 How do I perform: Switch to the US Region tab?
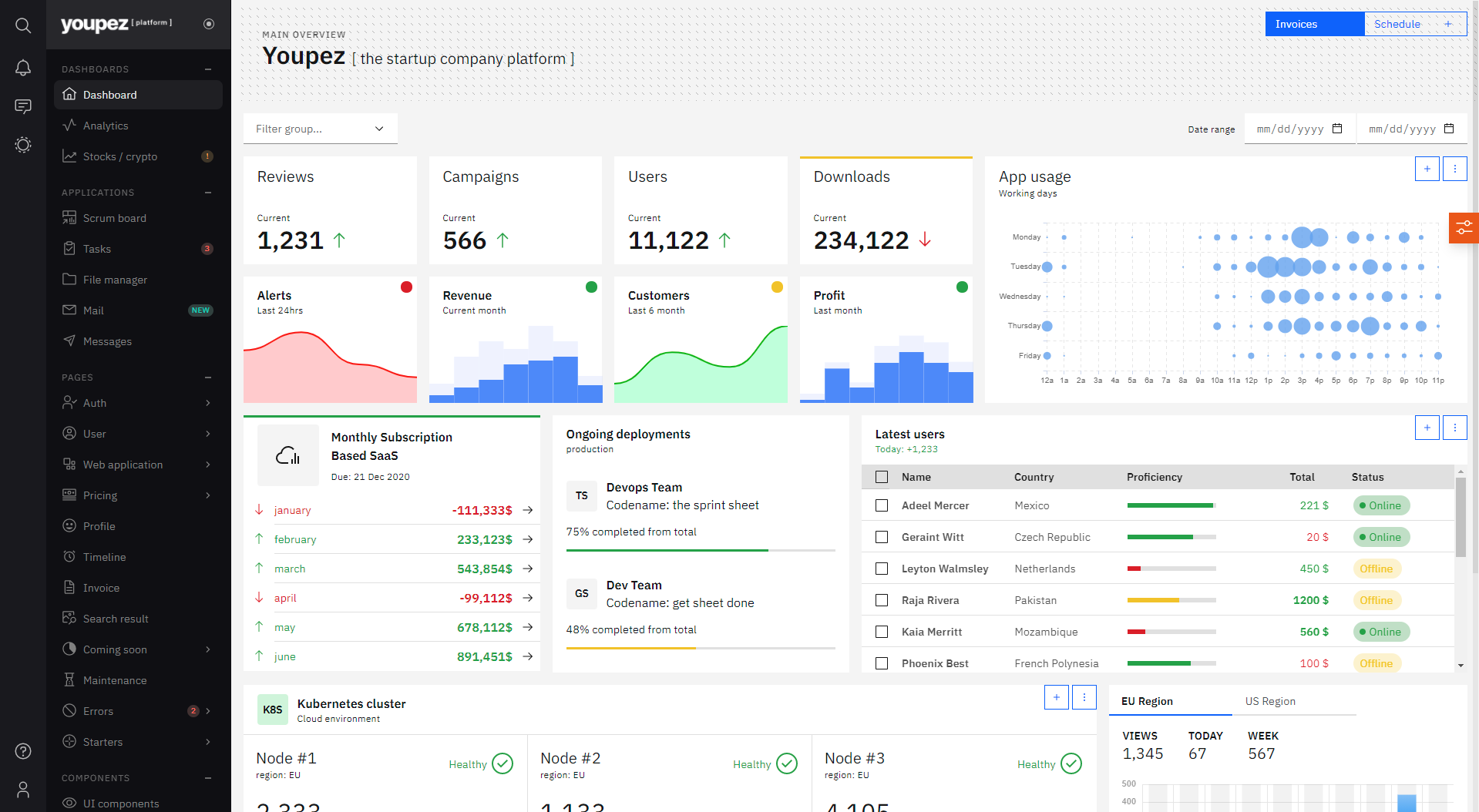coord(1293,701)
